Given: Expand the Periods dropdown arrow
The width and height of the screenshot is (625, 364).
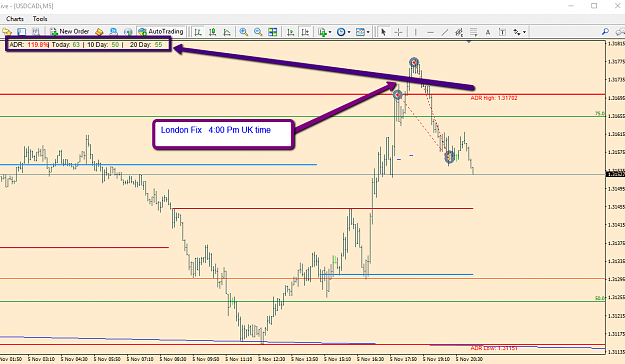Looking at the screenshot, I should (x=349, y=32).
